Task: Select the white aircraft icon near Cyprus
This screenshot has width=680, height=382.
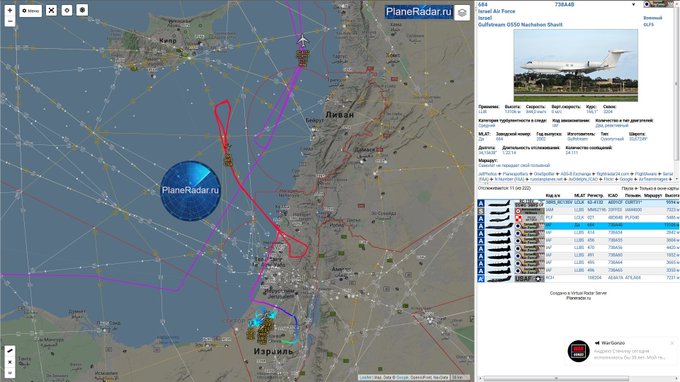Action: tap(302, 41)
